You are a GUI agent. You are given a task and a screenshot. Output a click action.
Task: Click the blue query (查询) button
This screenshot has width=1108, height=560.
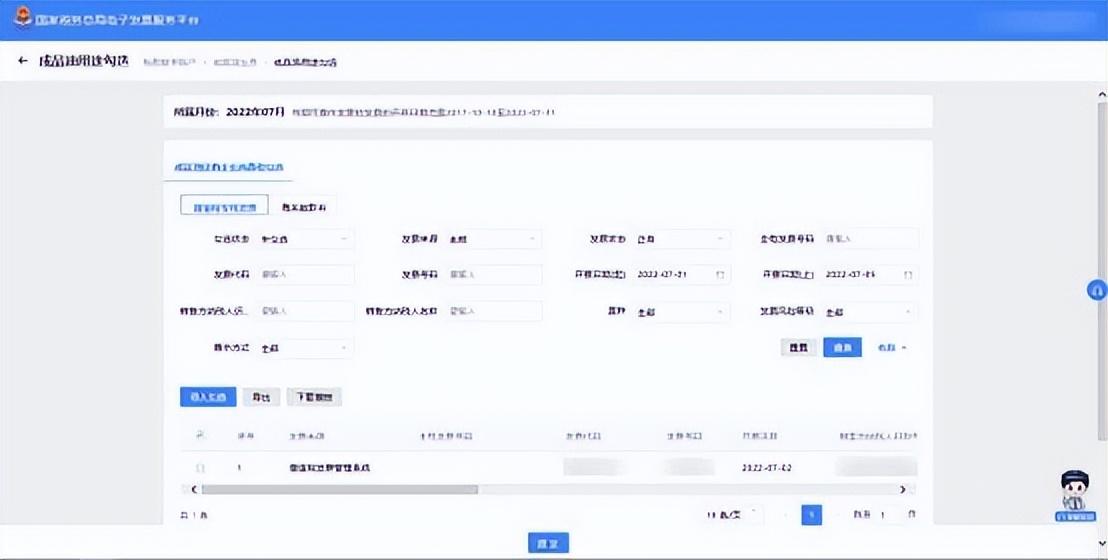coord(842,347)
